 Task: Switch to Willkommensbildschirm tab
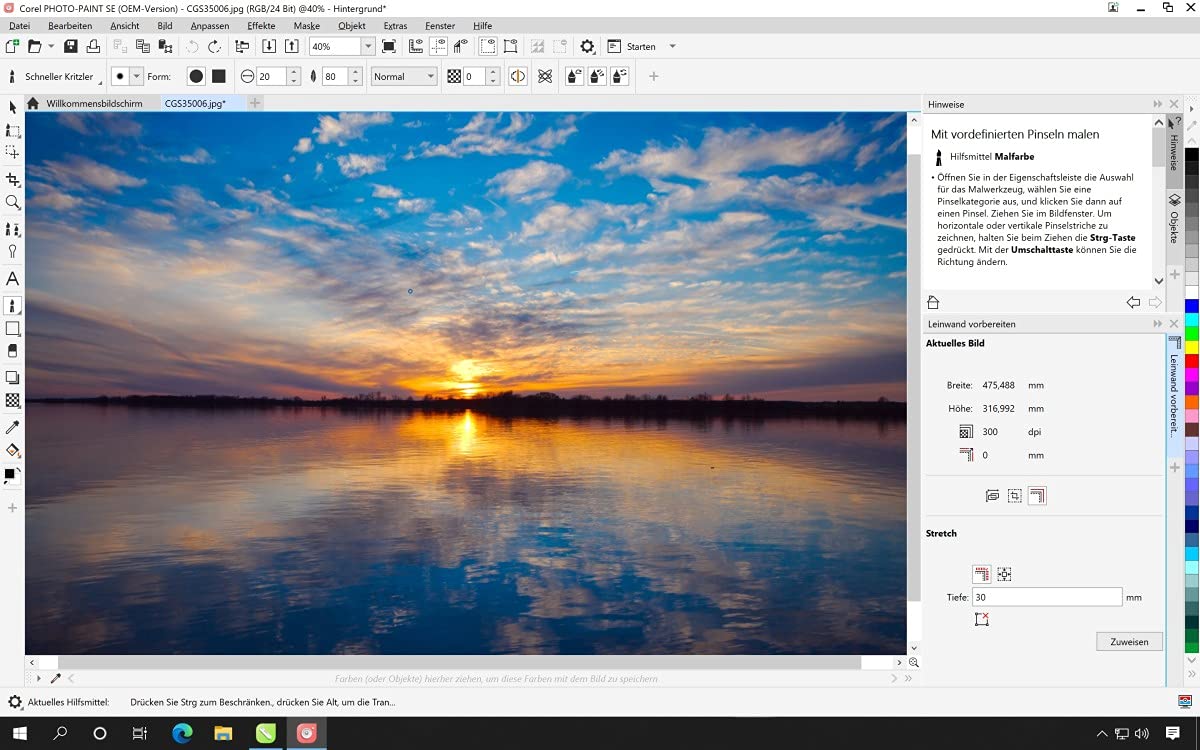tap(94, 103)
